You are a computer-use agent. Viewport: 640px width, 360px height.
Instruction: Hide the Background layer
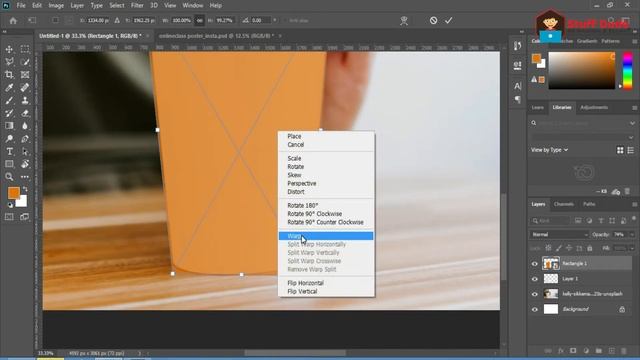tap(535, 309)
